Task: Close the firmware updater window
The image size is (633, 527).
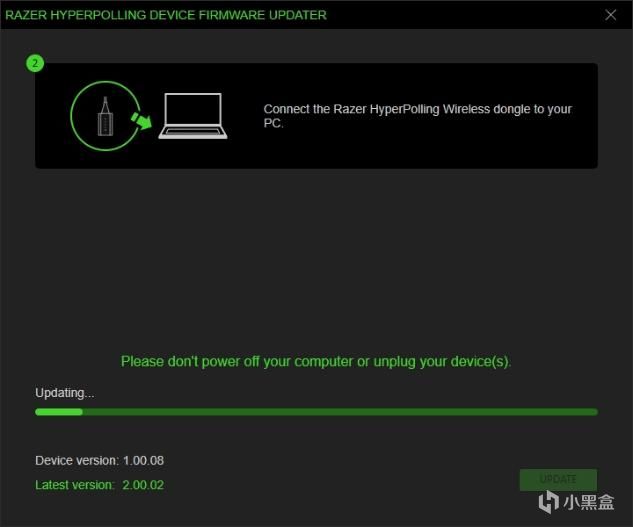Action: [x=610, y=15]
